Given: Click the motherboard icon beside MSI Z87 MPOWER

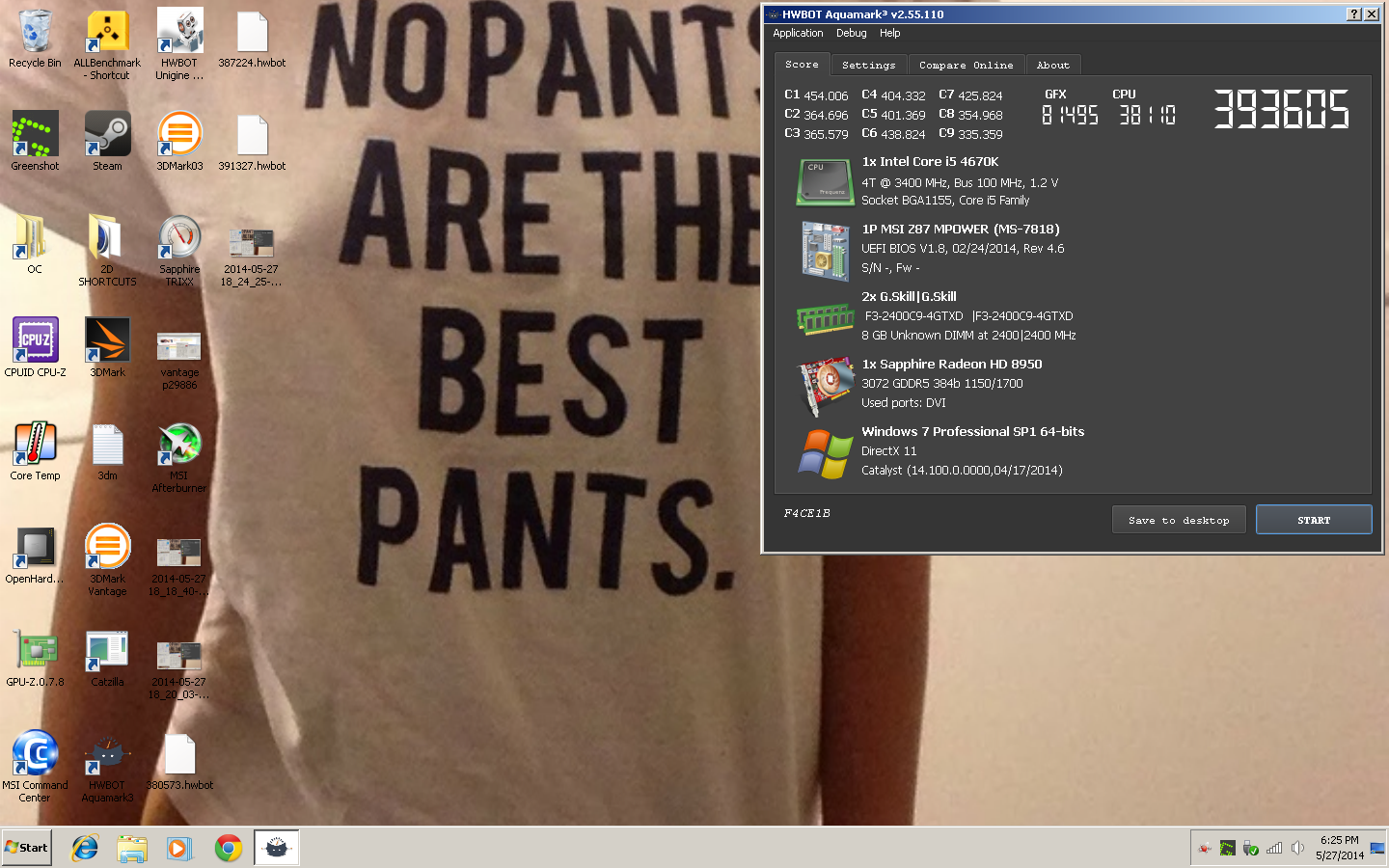Looking at the screenshot, I should [825, 251].
